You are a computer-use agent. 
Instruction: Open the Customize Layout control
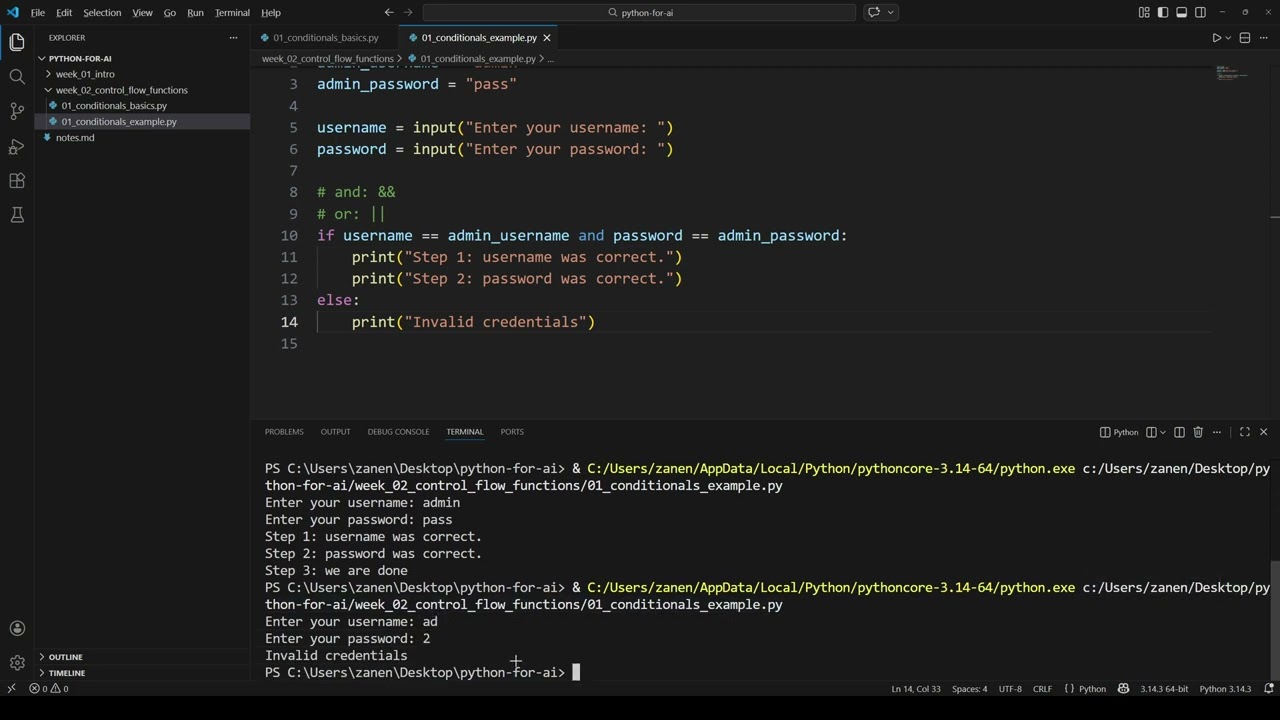(1144, 12)
